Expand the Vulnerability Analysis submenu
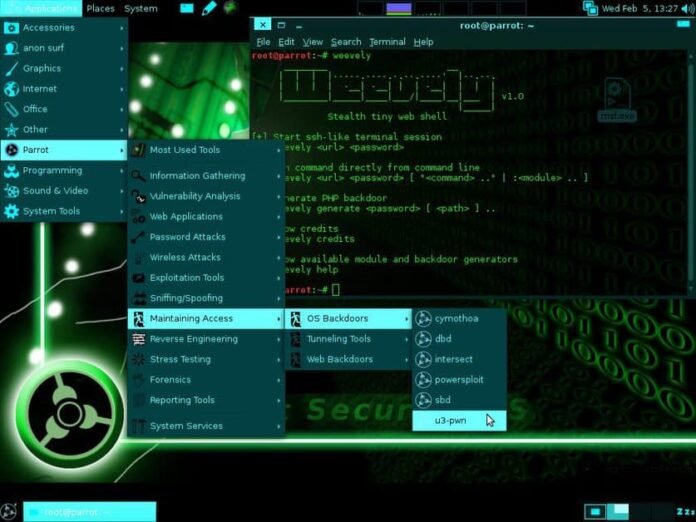696x522 pixels. click(206, 196)
